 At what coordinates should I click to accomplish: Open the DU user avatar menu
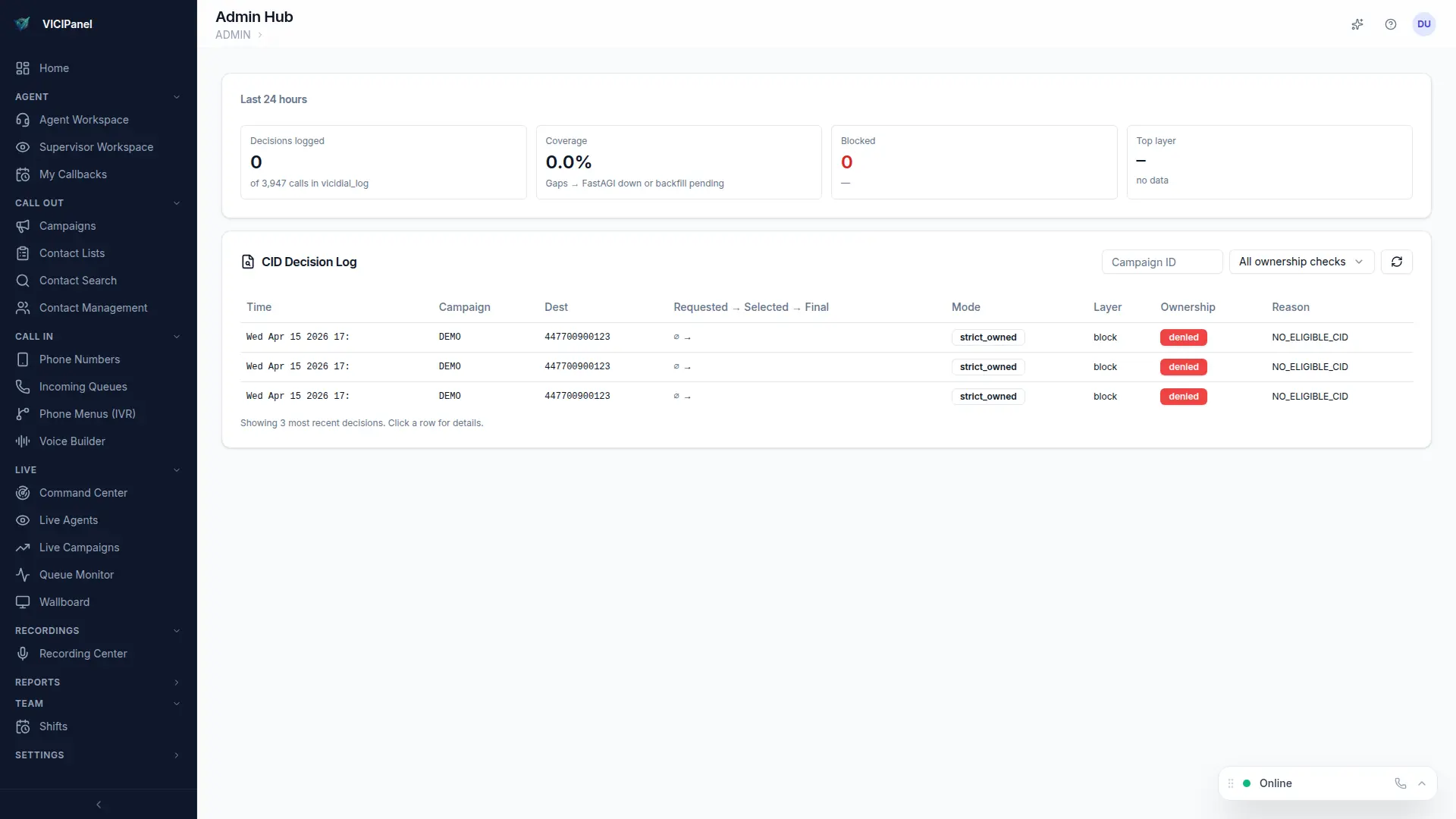(x=1424, y=24)
